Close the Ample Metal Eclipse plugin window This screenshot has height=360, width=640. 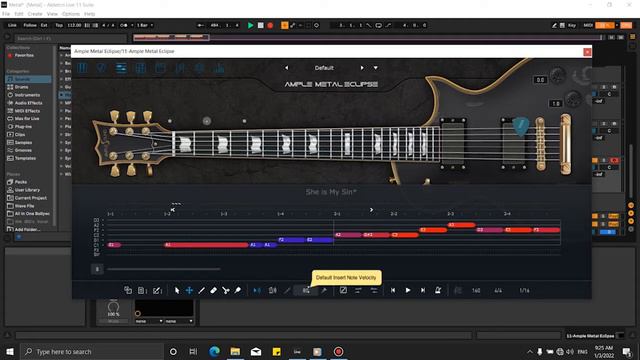[587, 52]
